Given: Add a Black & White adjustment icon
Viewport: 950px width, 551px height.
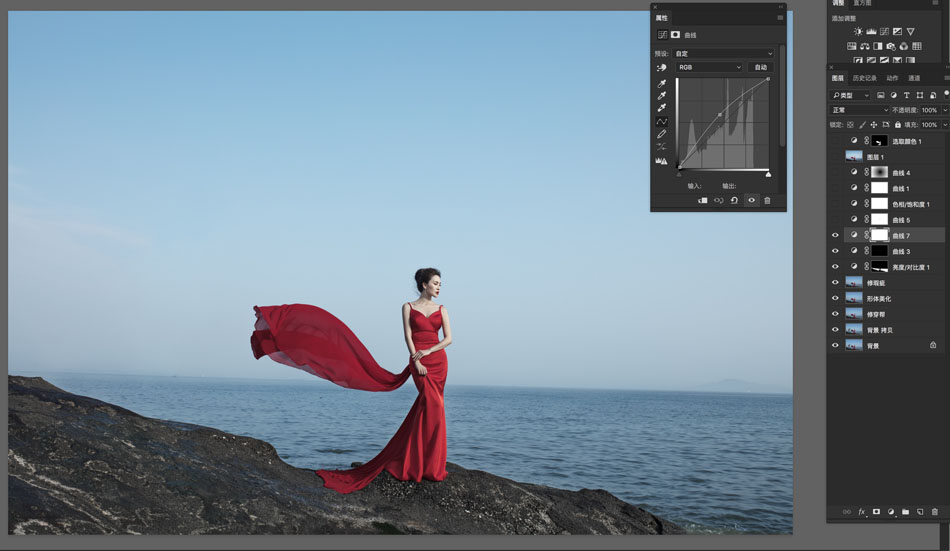Looking at the screenshot, I should [x=878, y=46].
